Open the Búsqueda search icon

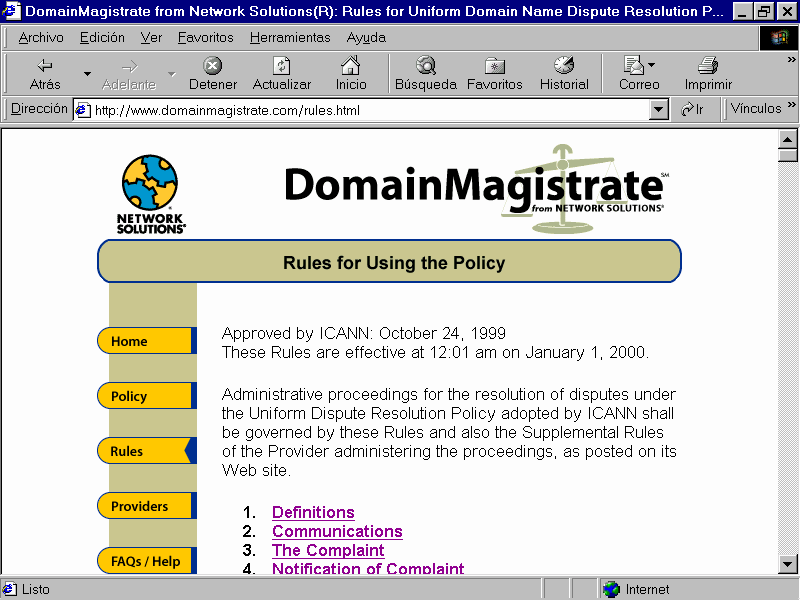426,66
